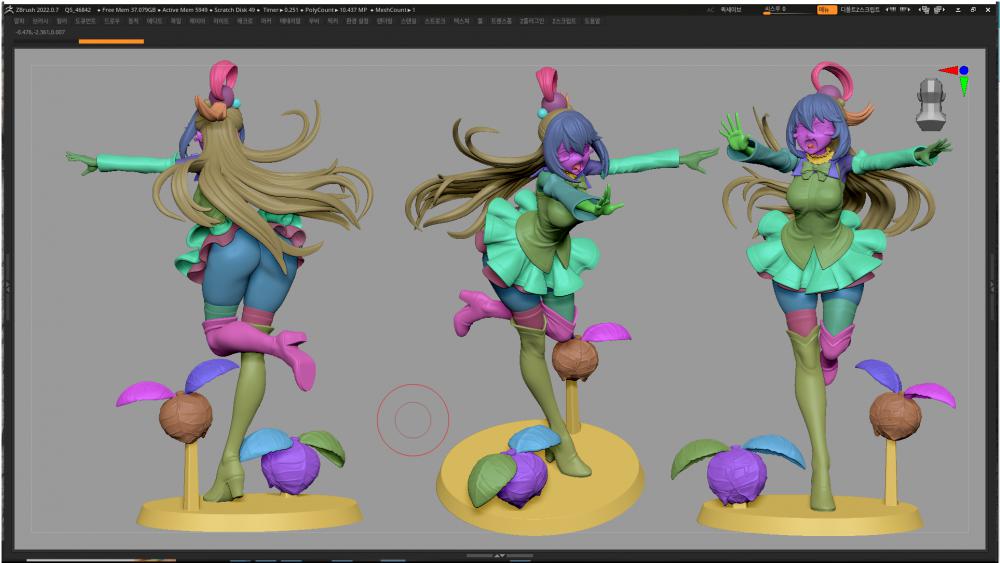Viewport: 1000px width, 563px height.
Task: Click the Timer 0.251 status text
Action: coord(281,10)
